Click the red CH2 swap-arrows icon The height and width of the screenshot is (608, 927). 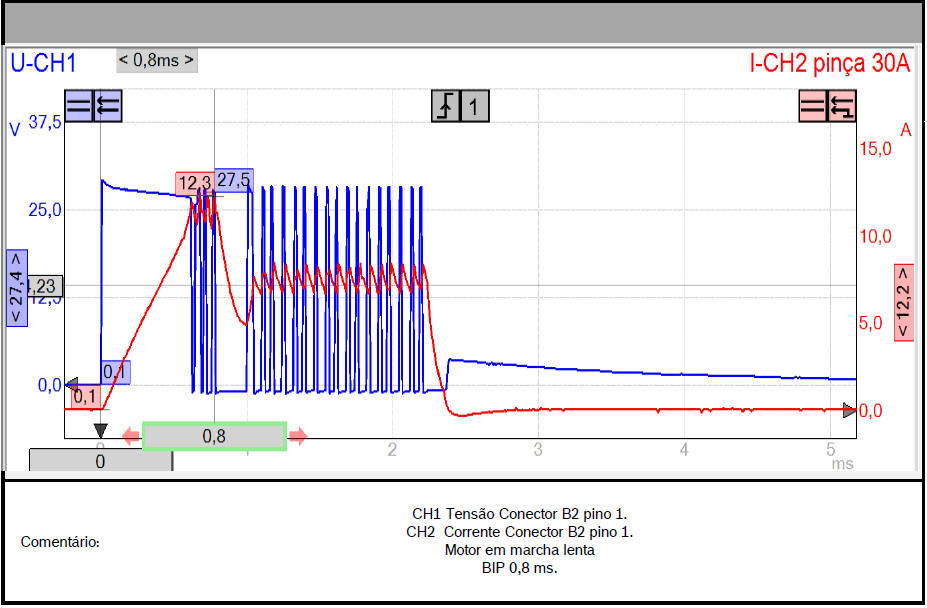point(843,106)
